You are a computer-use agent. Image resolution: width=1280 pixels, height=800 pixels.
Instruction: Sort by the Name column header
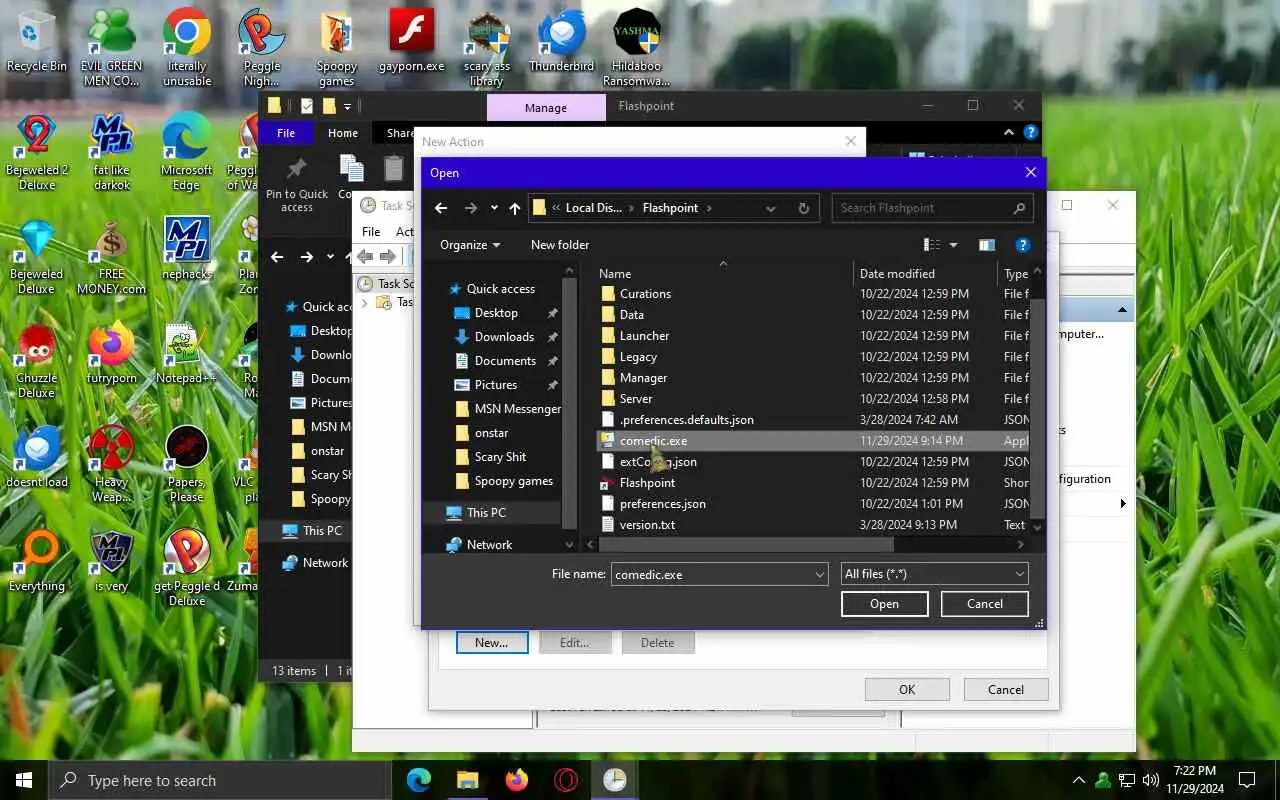(x=615, y=274)
